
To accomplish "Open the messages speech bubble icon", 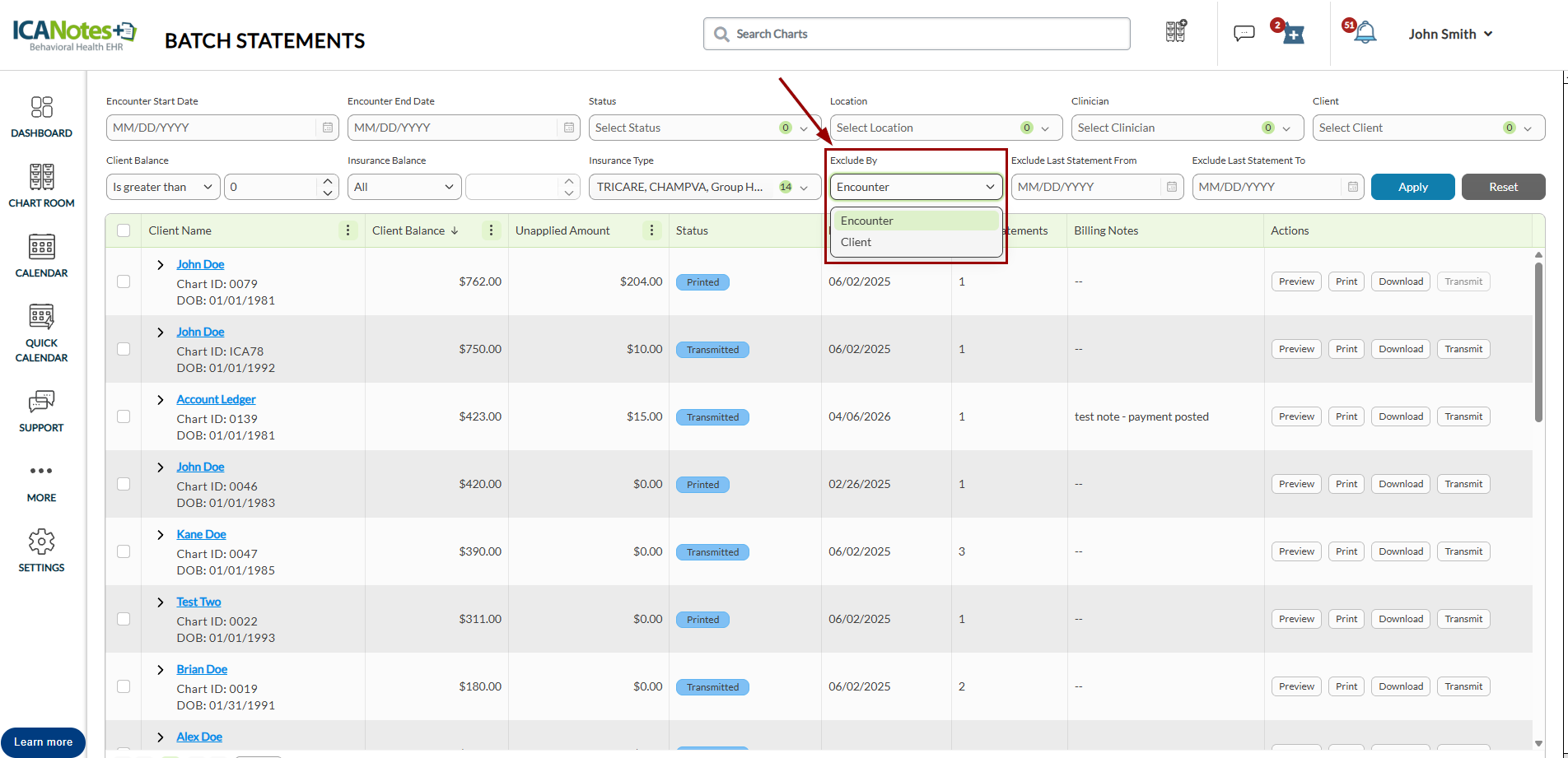I will click(x=1244, y=34).
